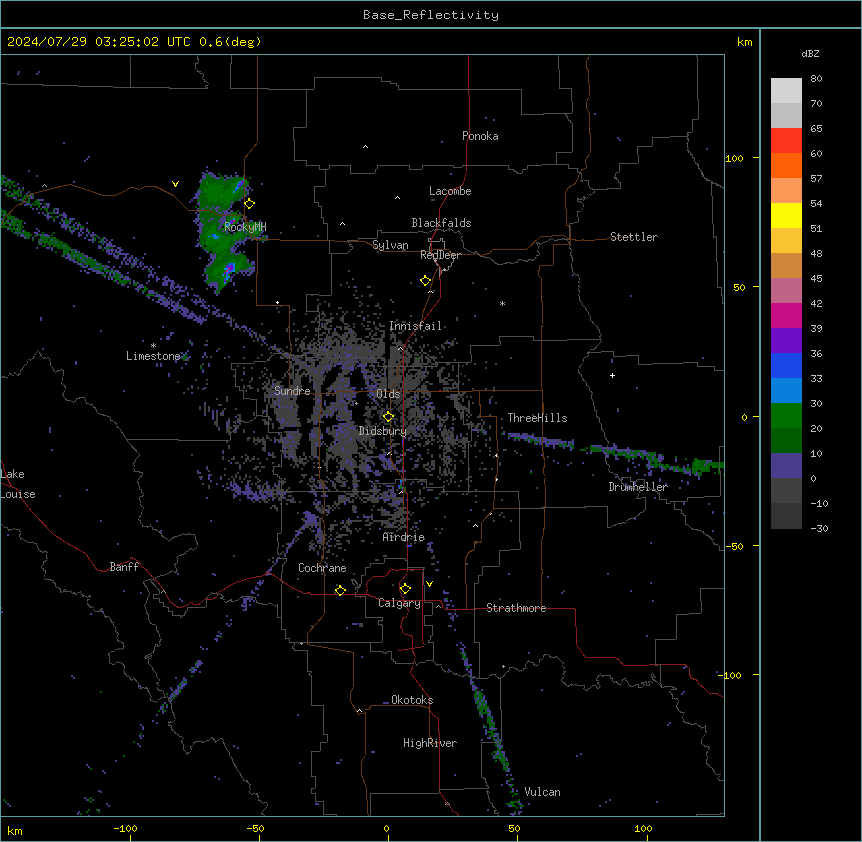The image size is (862, 842).
Task: Select the magenta 39-42 dBZ legend swatch
Action: (x=786, y=315)
